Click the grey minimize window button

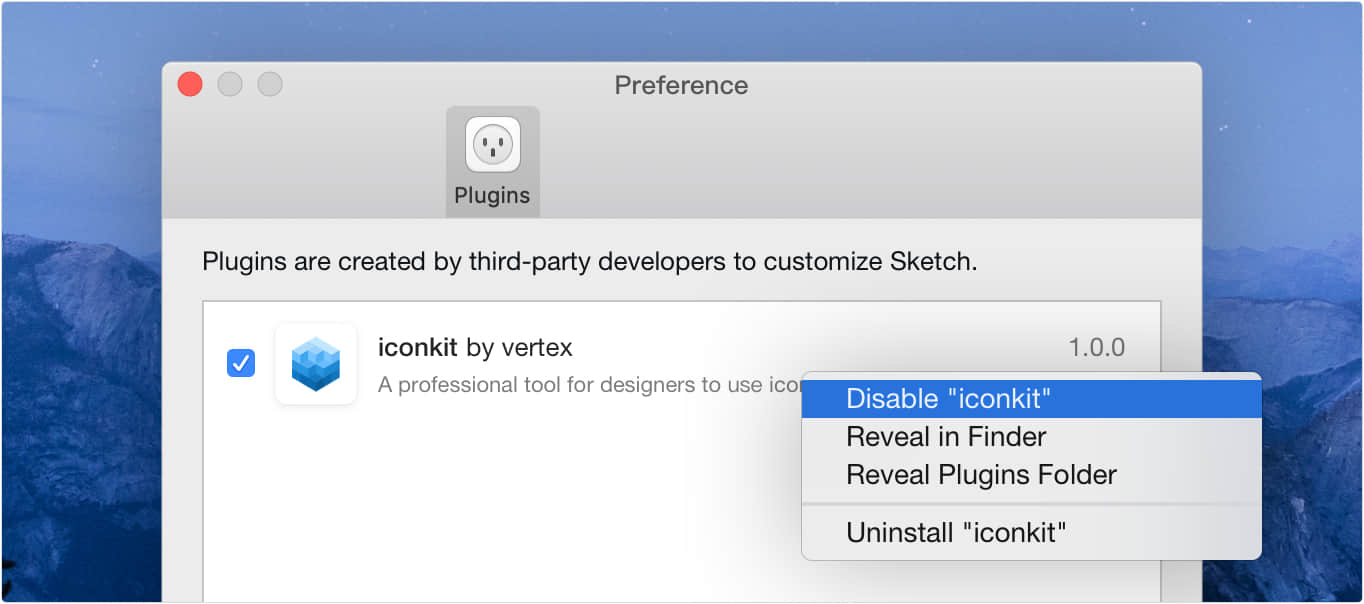tap(230, 85)
